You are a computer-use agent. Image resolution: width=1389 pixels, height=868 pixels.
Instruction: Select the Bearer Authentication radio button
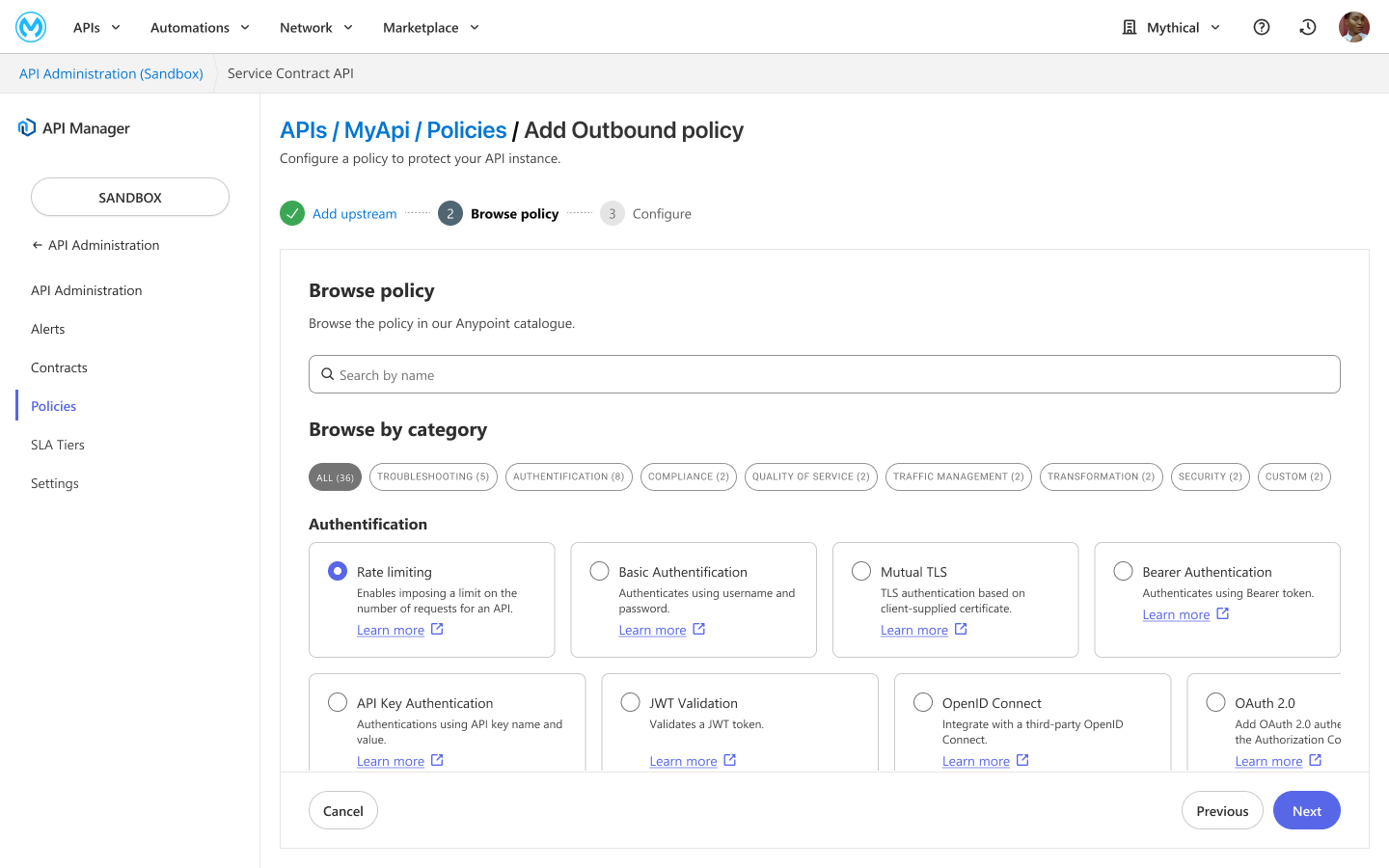[1124, 571]
